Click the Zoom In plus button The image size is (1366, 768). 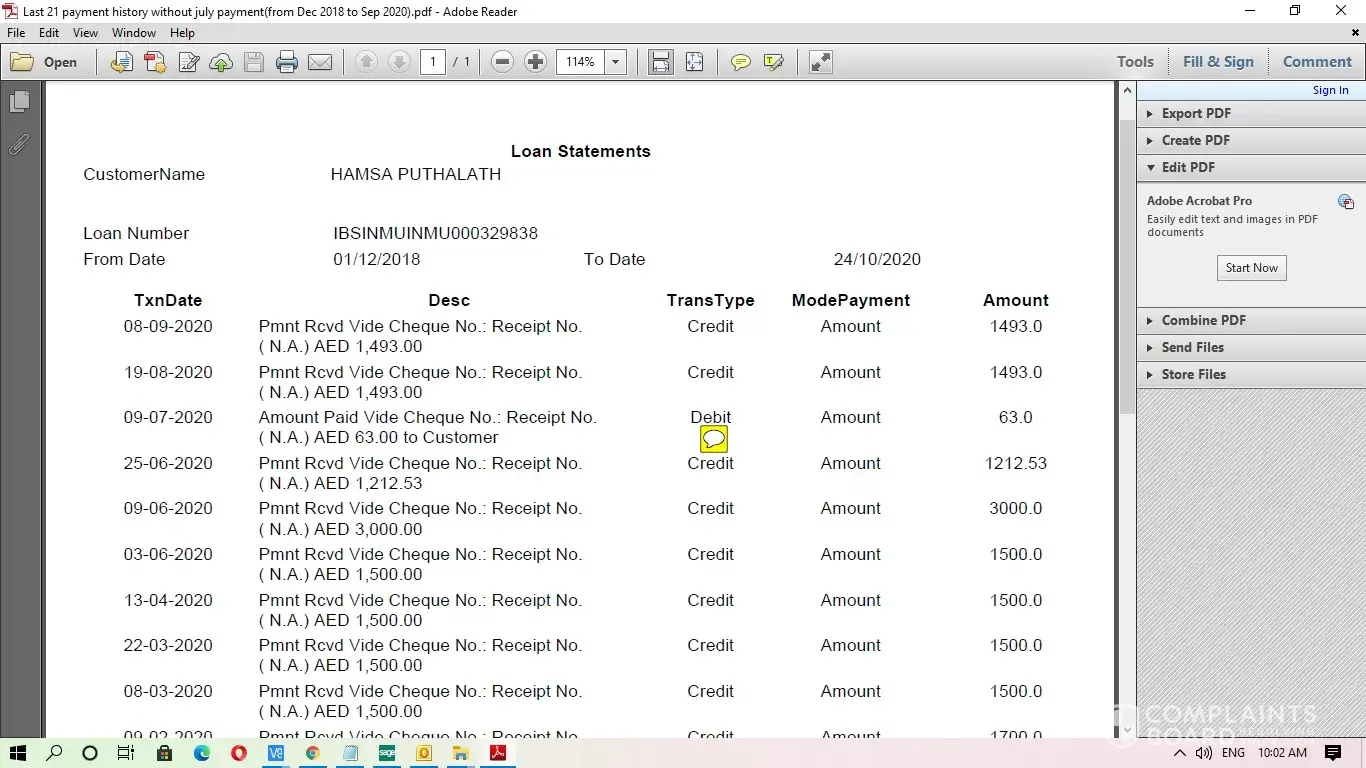[535, 62]
